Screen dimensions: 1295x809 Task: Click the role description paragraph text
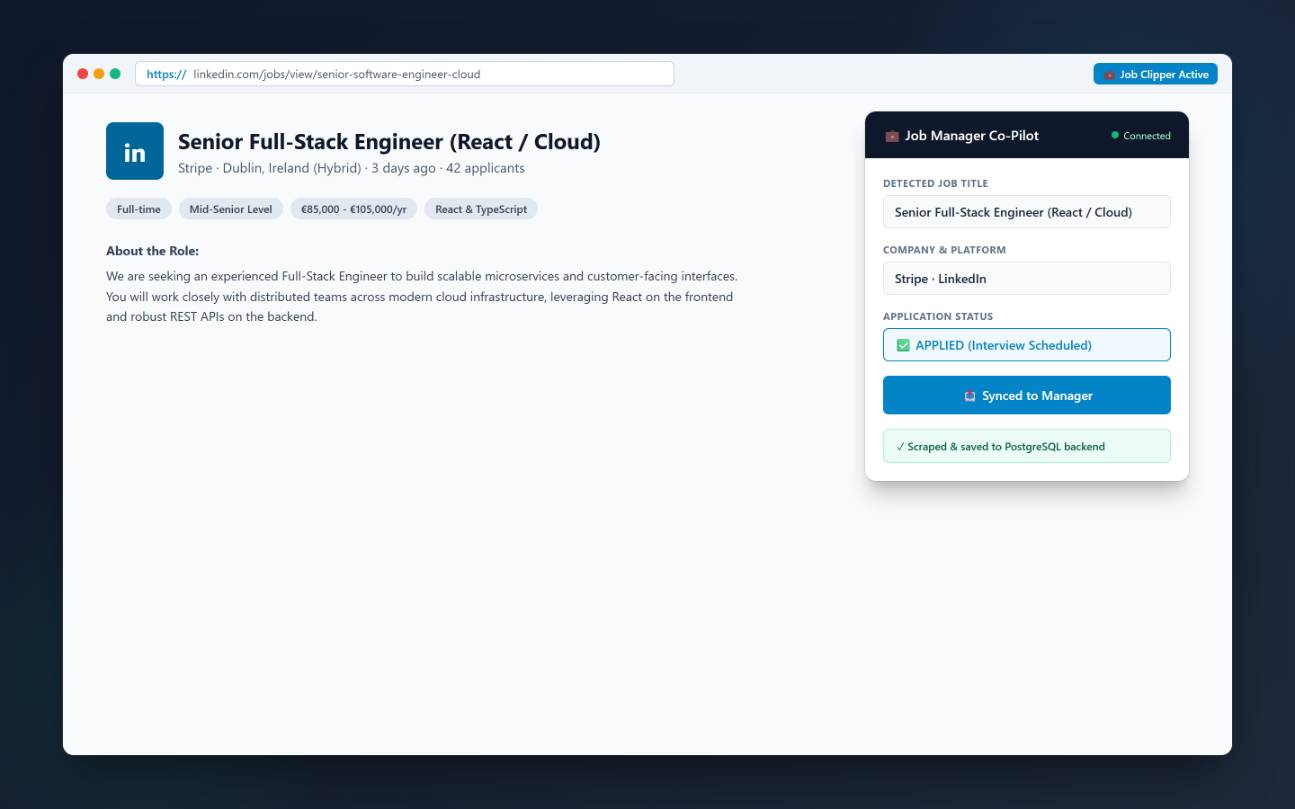422,296
